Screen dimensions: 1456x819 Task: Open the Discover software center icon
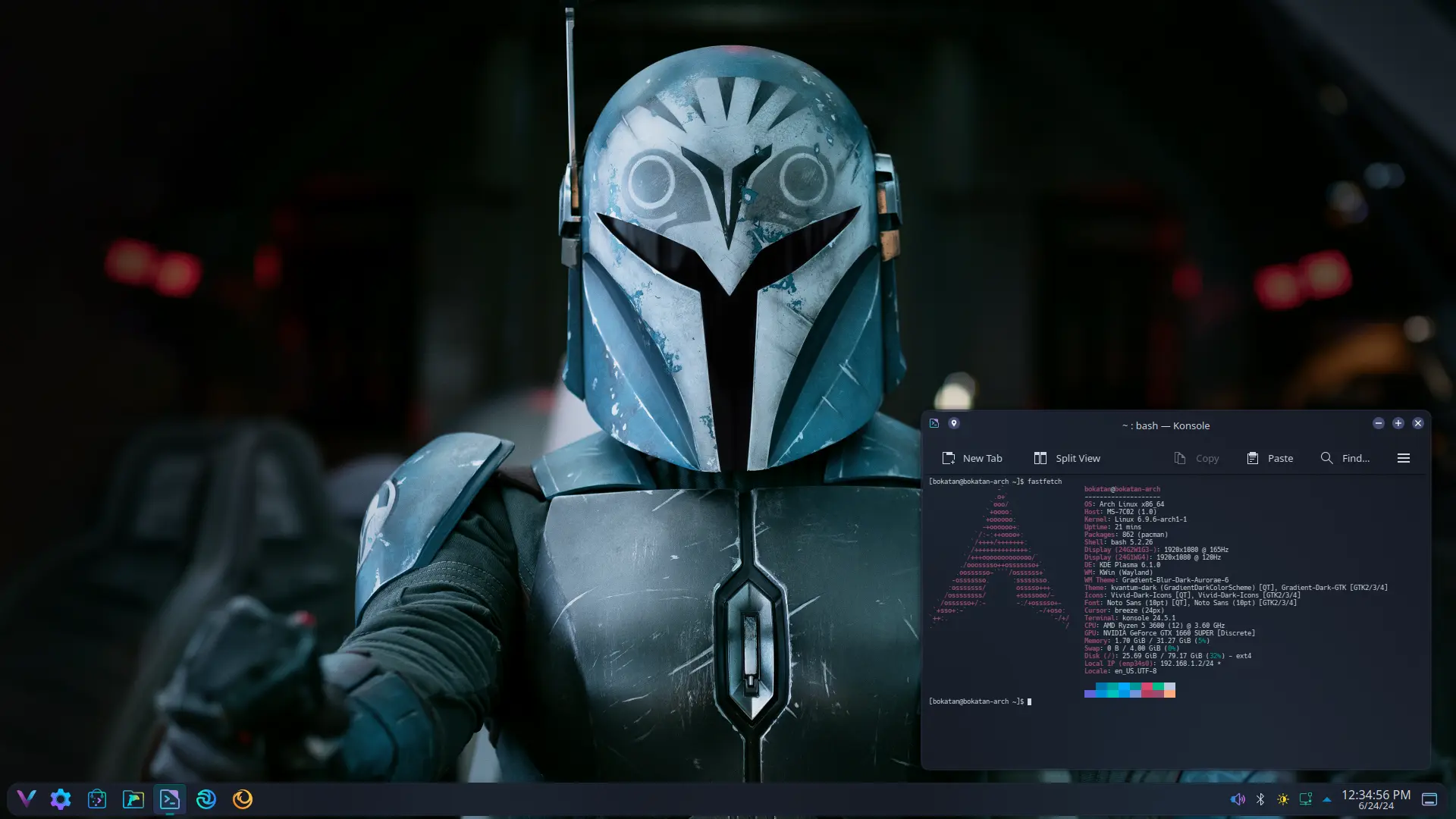[x=97, y=799]
